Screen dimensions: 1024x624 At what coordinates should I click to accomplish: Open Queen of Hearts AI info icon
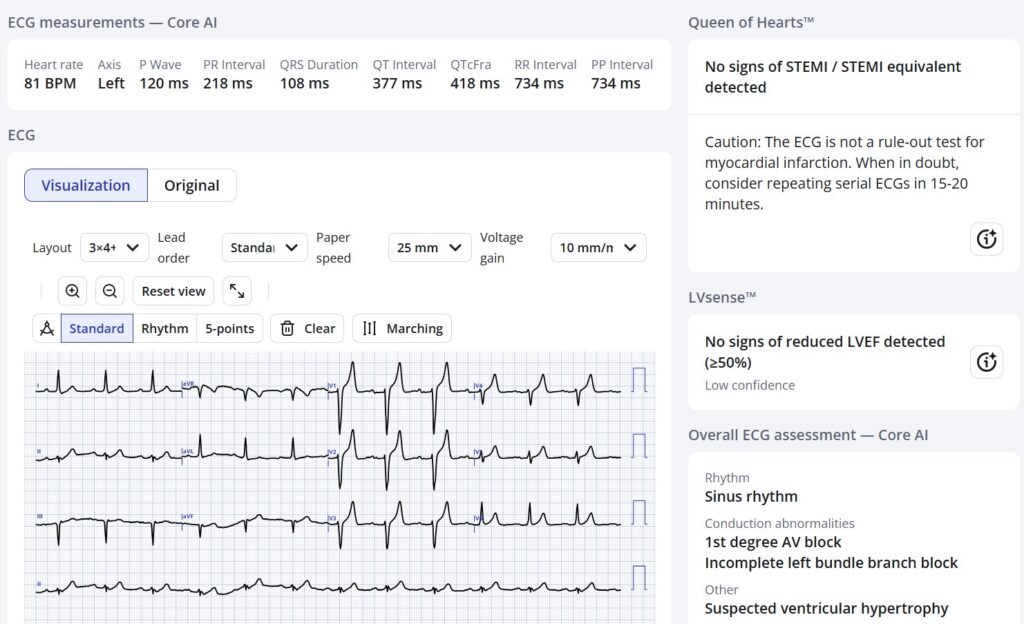pyautogui.click(x=986, y=239)
